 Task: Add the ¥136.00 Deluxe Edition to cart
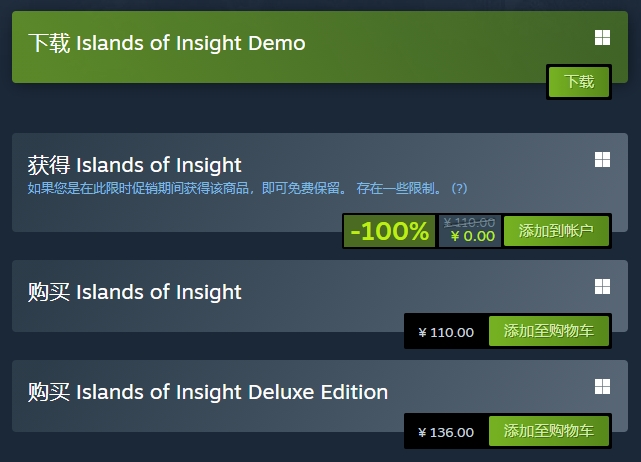coord(549,431)
